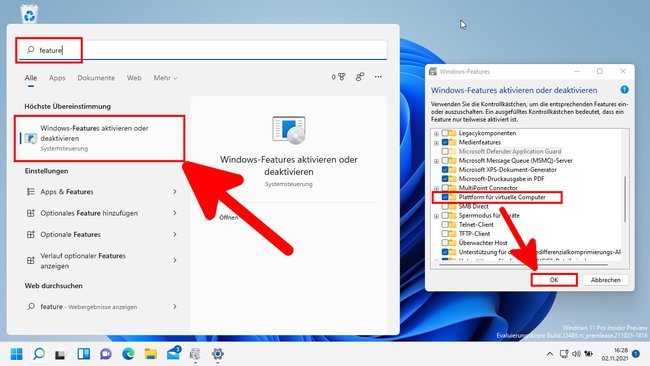The image size is (650, 366).
Task: Expand chevron beside Optionales Feature hinzufügen
Action: click(x=175, y=213)
